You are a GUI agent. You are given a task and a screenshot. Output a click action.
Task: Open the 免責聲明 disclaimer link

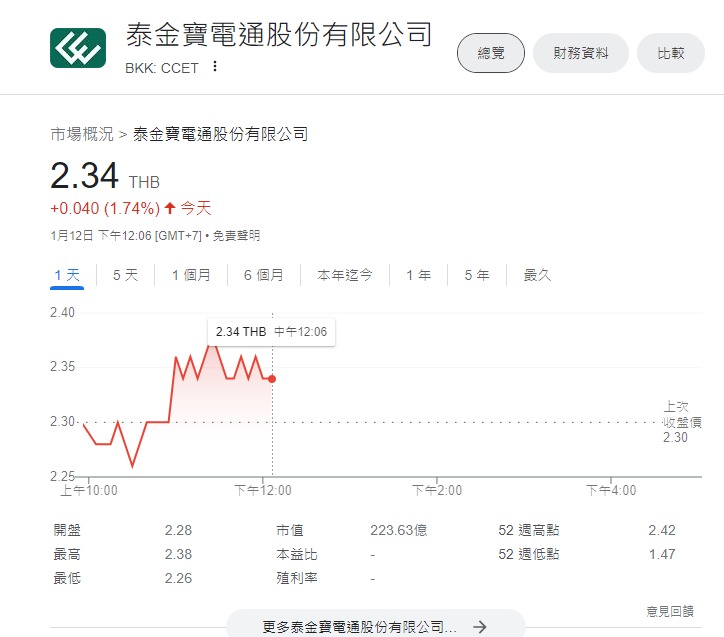[235, 235]
